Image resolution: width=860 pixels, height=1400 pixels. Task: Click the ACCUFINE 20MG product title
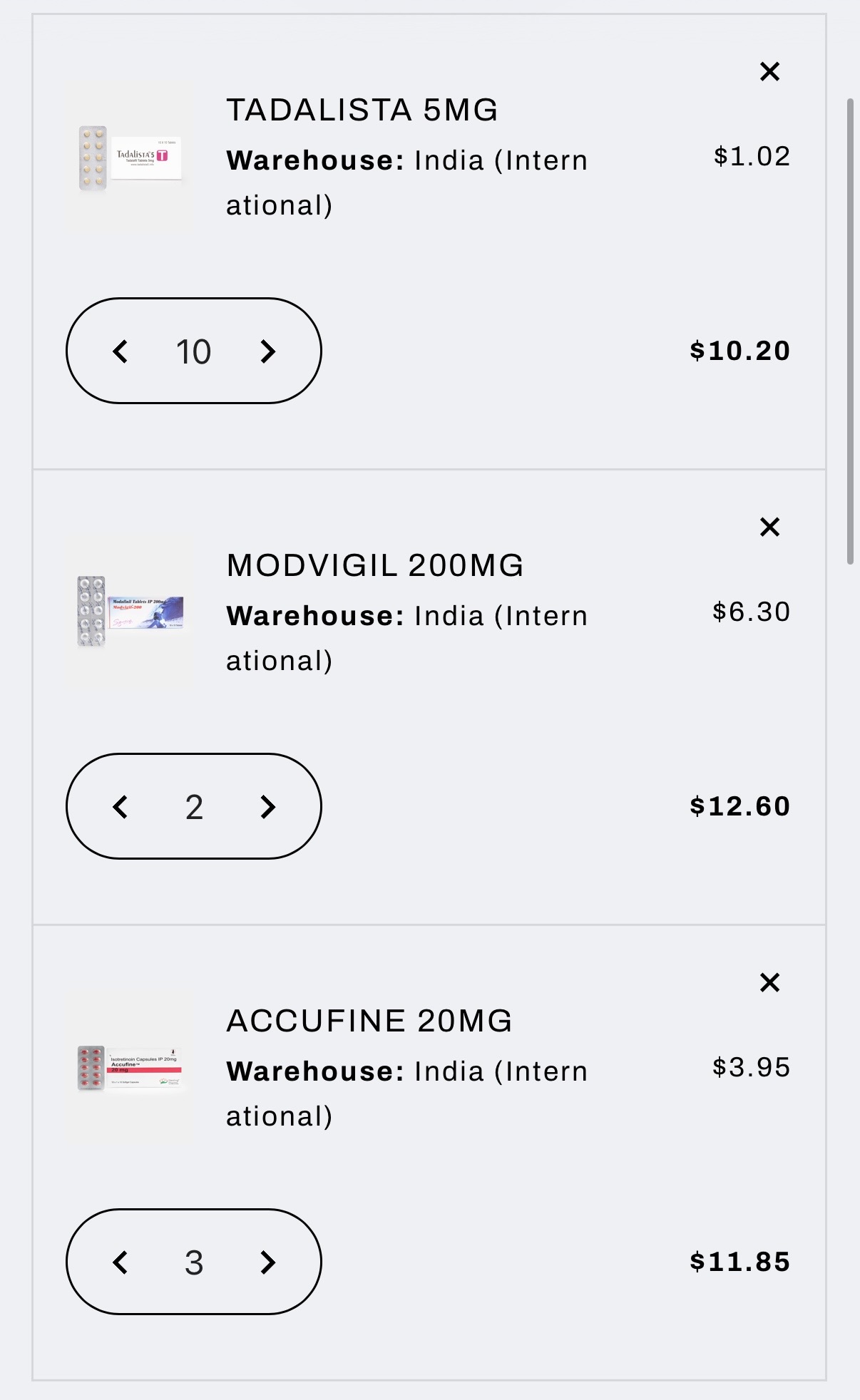point(369,1021)
